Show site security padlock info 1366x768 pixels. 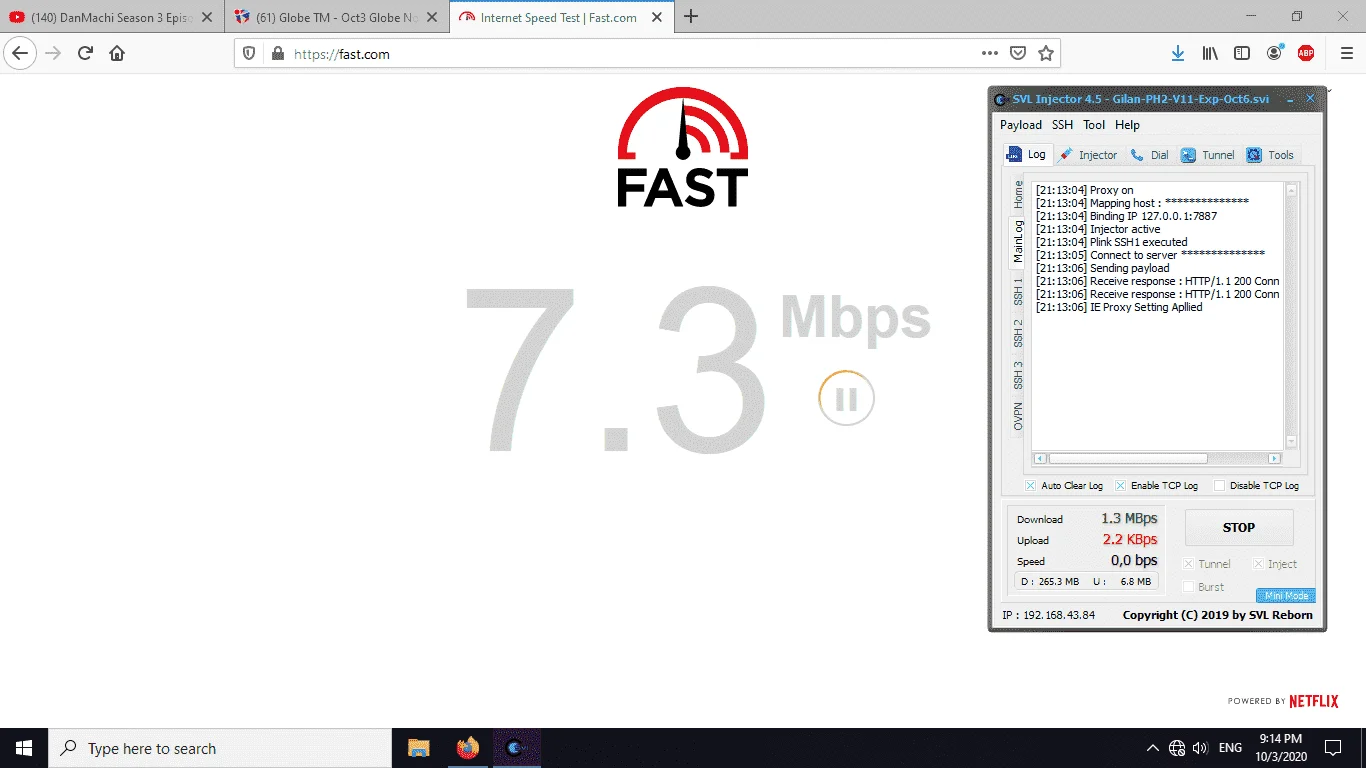pos(276,54)
